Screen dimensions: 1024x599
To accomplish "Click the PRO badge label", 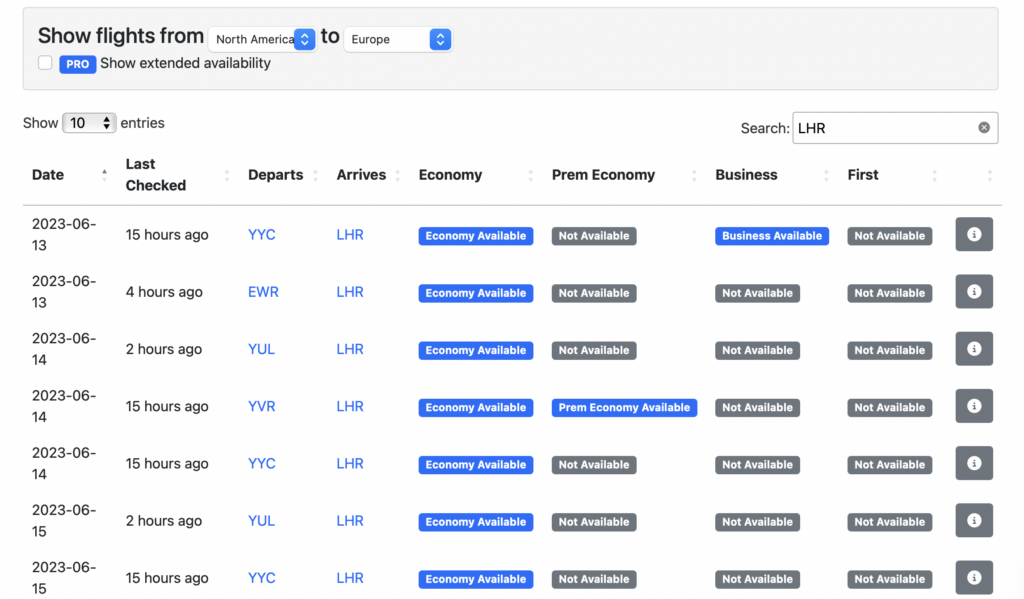I will [77, 64].
